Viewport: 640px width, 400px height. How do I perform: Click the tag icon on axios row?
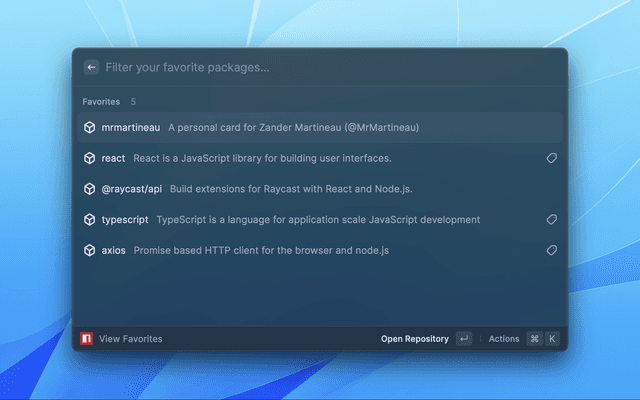[x=551, y=250]
